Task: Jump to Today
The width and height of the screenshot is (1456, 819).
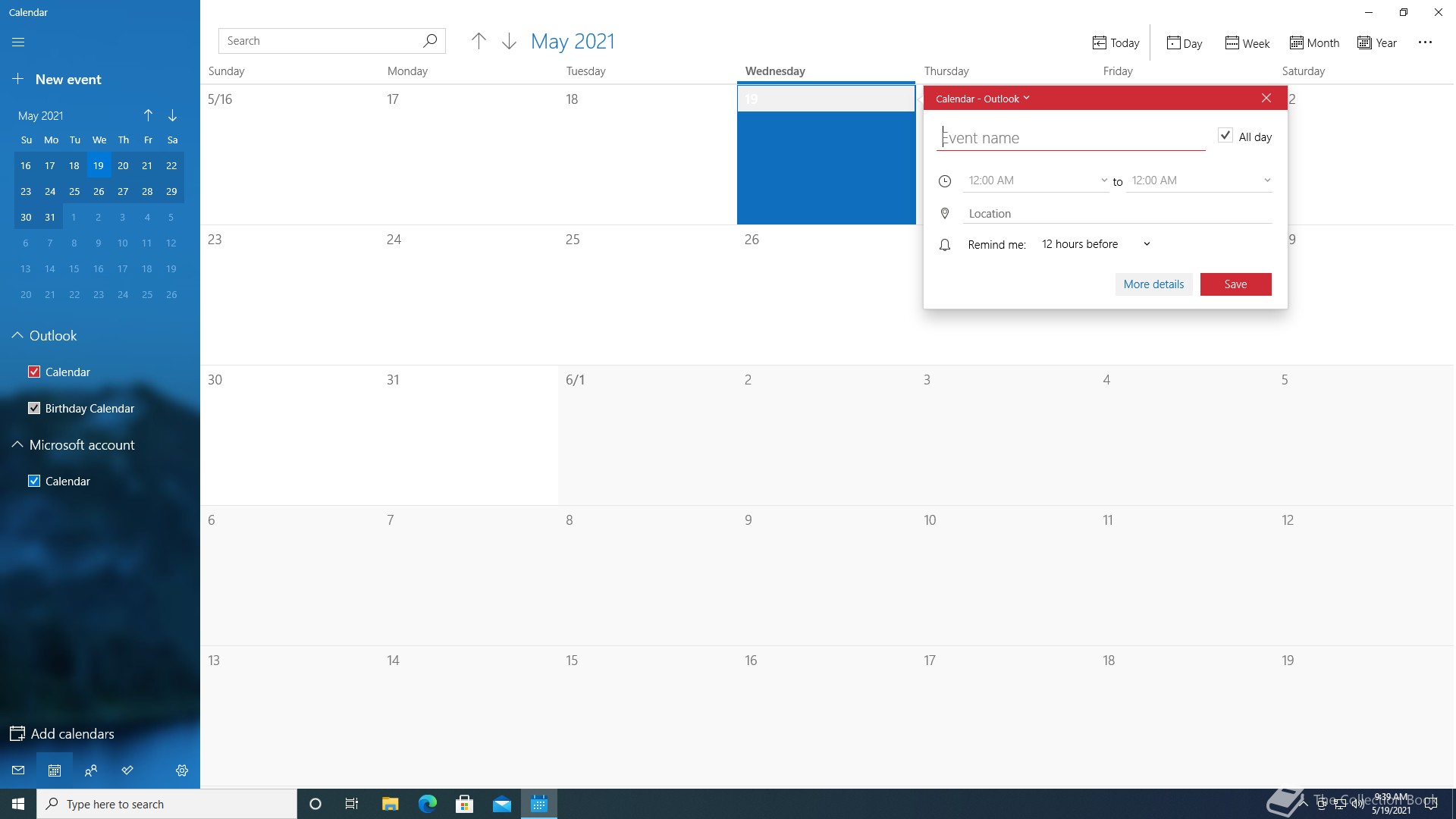Action: [x=1116, y=43]
